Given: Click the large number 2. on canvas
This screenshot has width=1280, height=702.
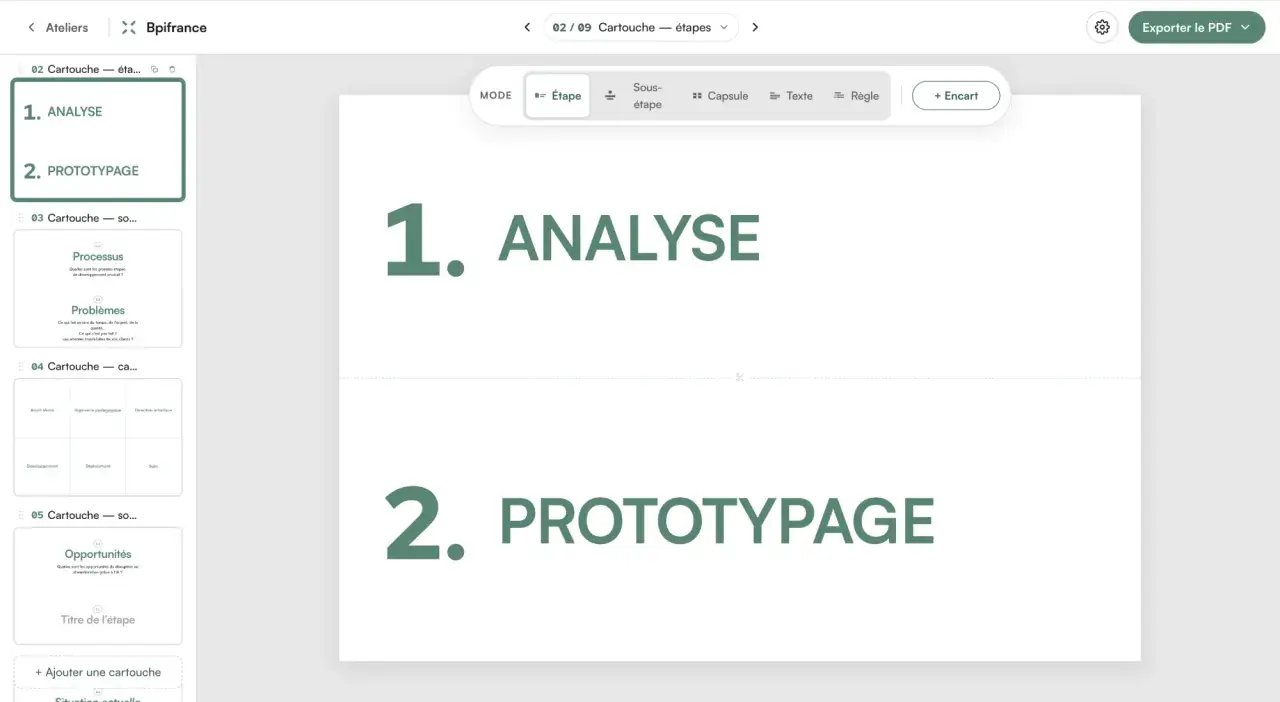Looking at the screenshot, I should tap(425, 523).
